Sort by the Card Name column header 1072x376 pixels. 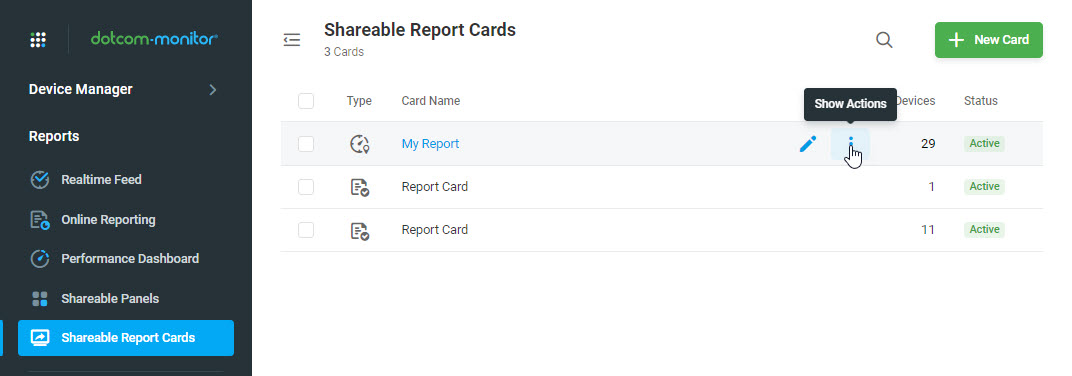431,101
